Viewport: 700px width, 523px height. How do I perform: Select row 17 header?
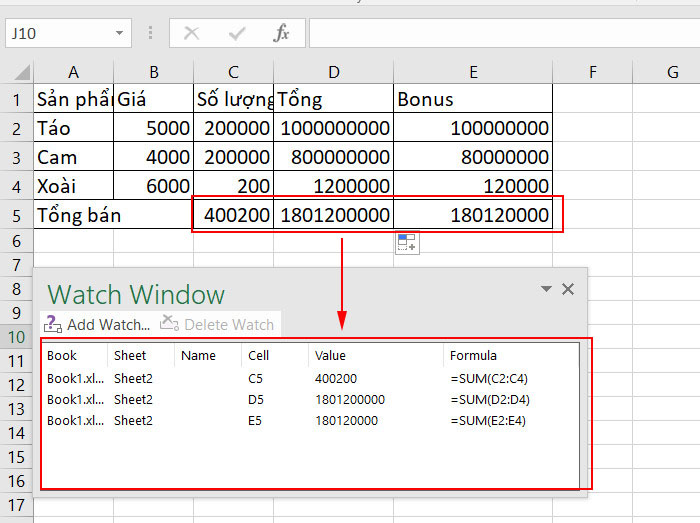point(17,505)
